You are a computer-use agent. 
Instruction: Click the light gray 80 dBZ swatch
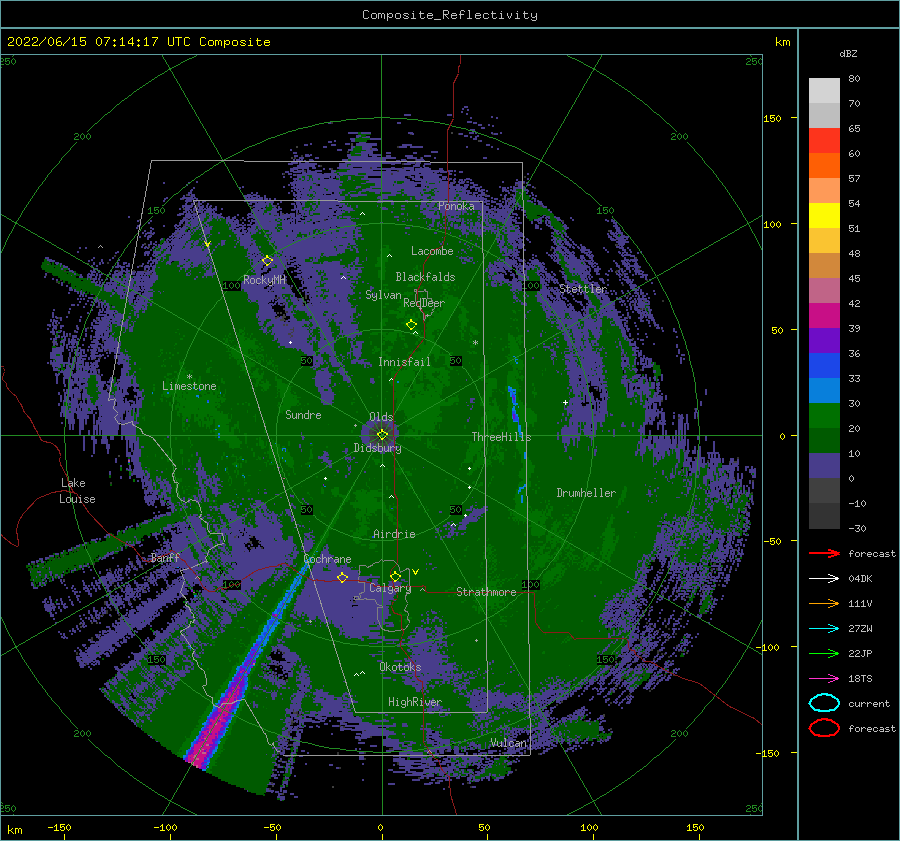(824, 90)
